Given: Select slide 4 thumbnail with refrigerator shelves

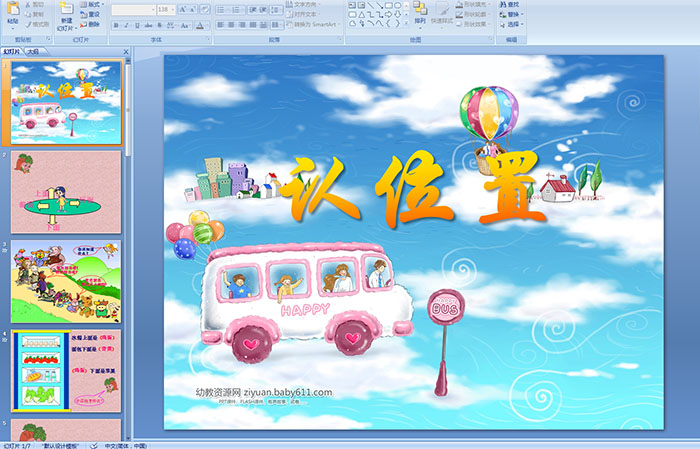Looking at the screenshot, I should pyautogui.click(x=66, y=370).
